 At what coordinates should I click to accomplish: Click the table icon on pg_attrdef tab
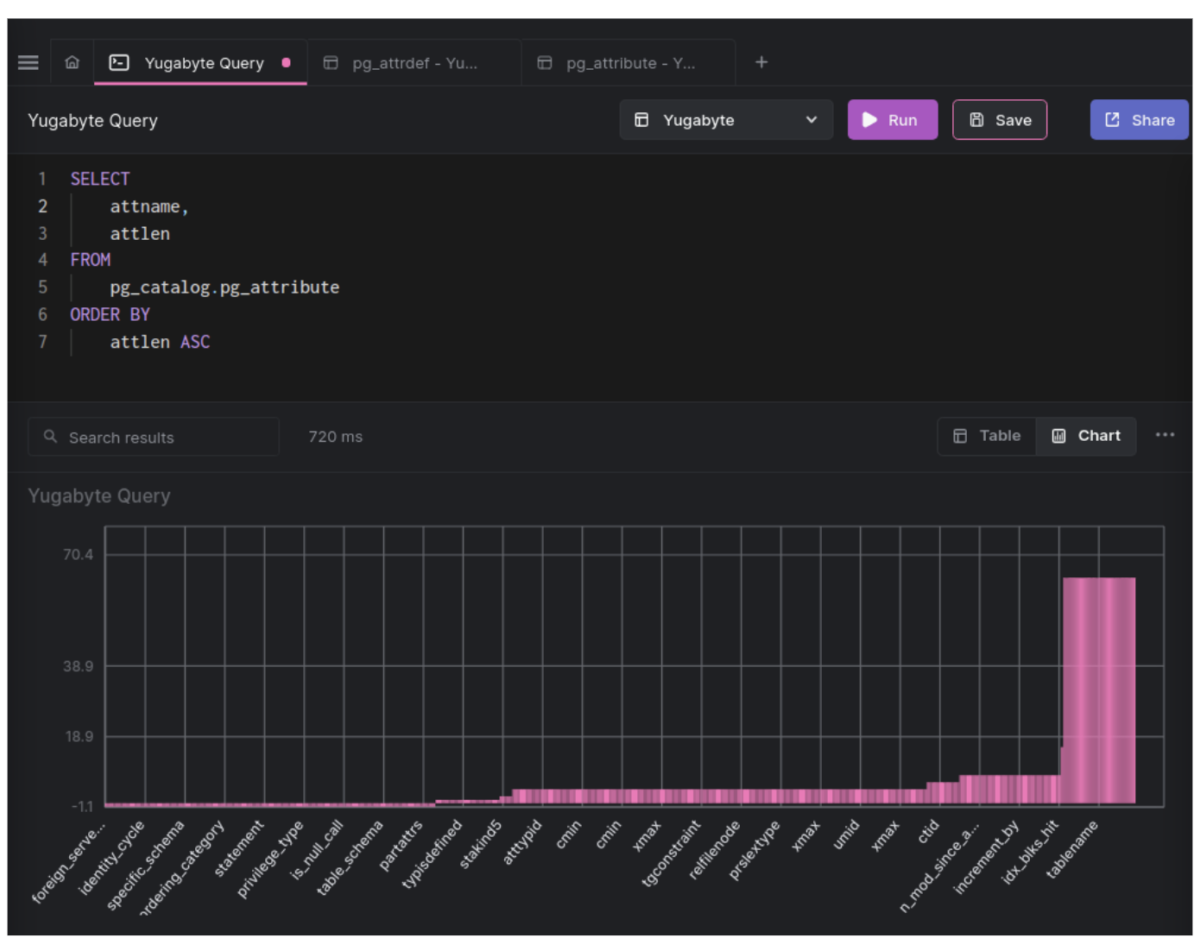coord(331,61)
